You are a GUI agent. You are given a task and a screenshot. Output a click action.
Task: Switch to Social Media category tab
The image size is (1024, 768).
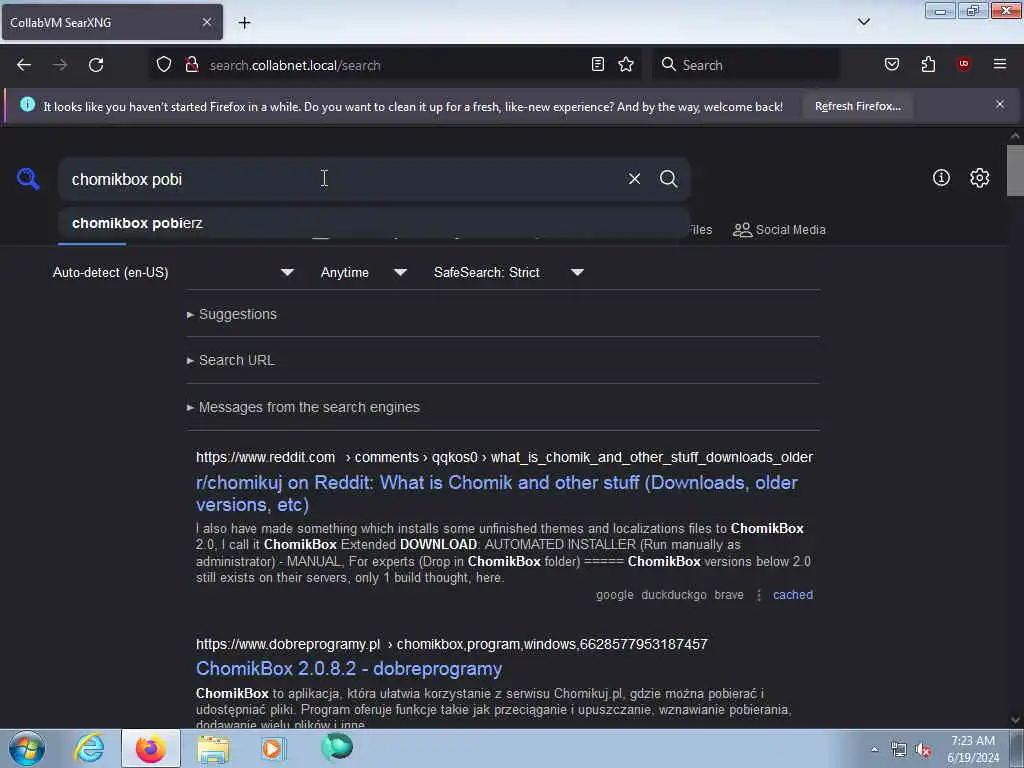tap(779, 230)
